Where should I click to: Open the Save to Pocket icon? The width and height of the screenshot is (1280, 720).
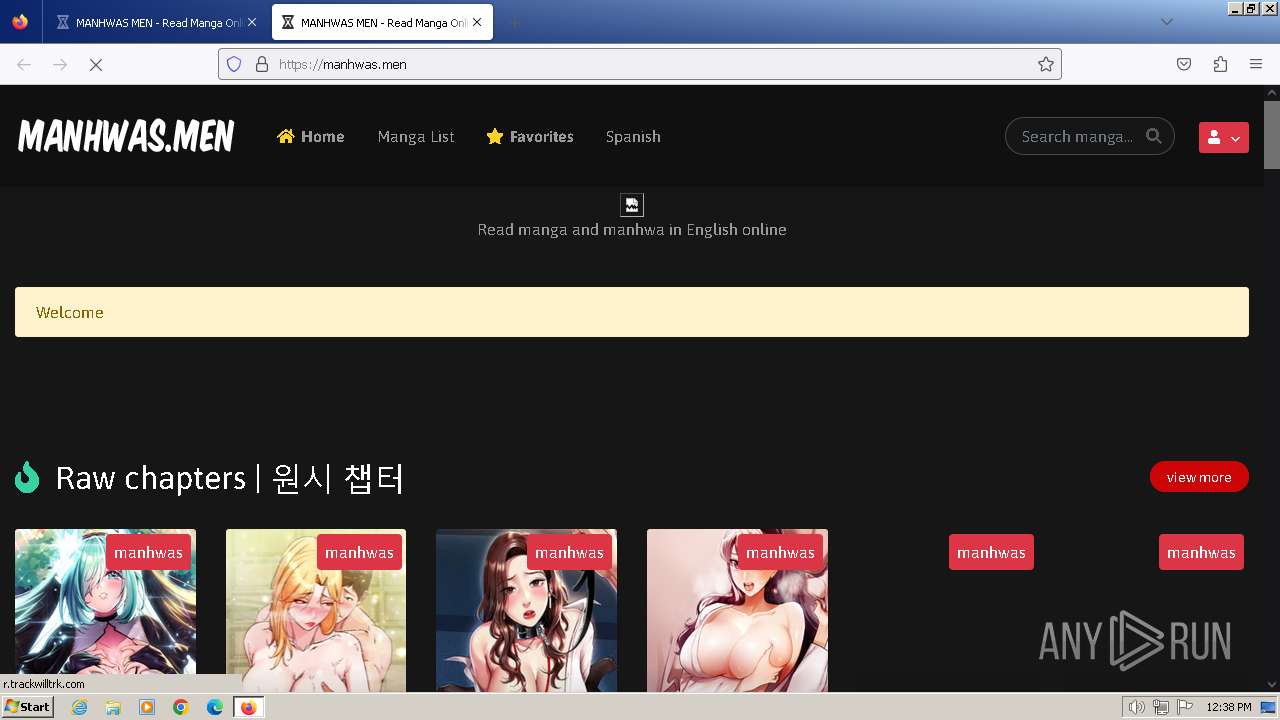pos(1184,64)
